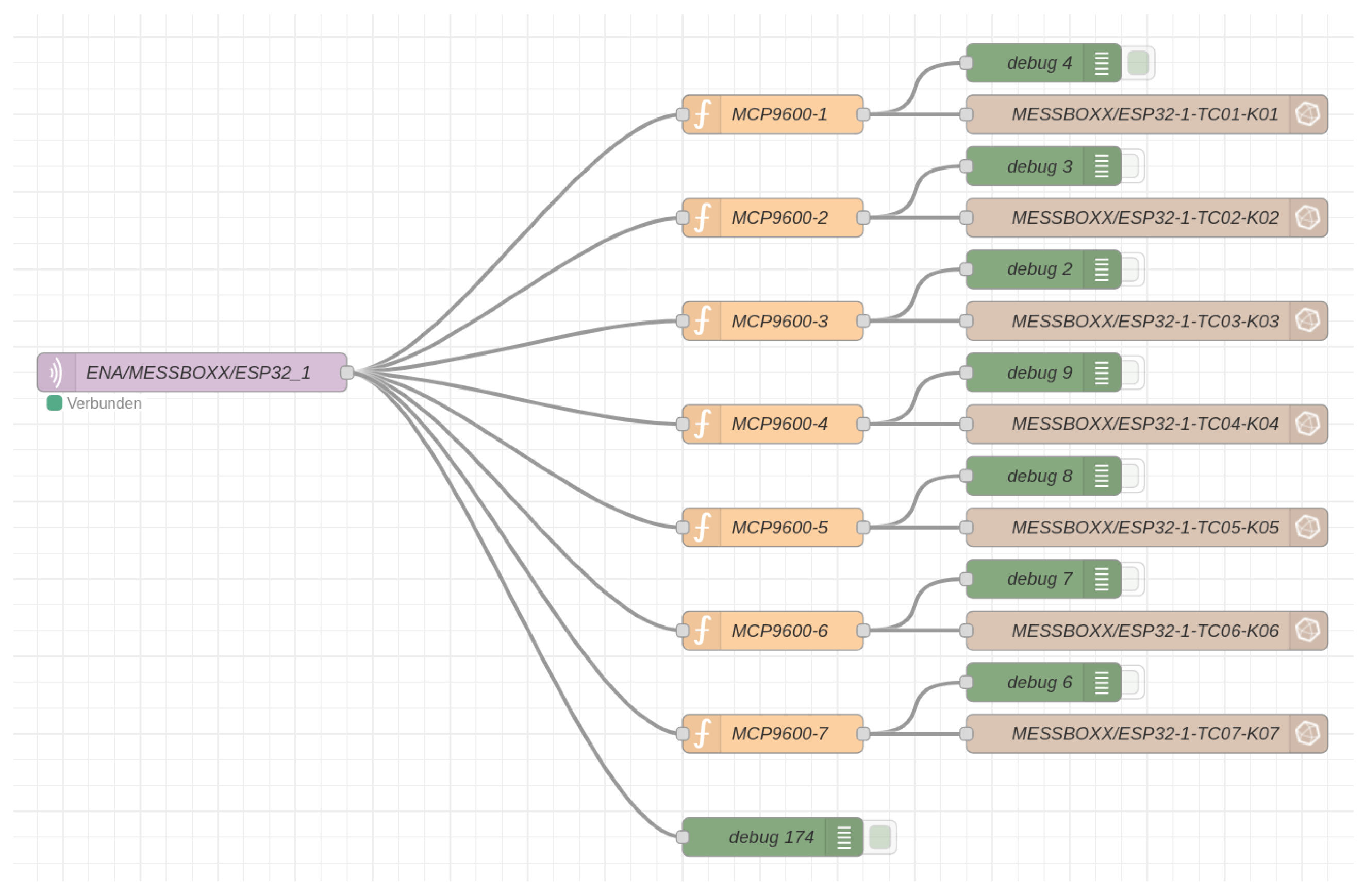Click the MQTT icon on ENA/MESSBOXX/ESP32_1 node
The height and width of the screenshot is (896, 1364).
coord(56,373)
